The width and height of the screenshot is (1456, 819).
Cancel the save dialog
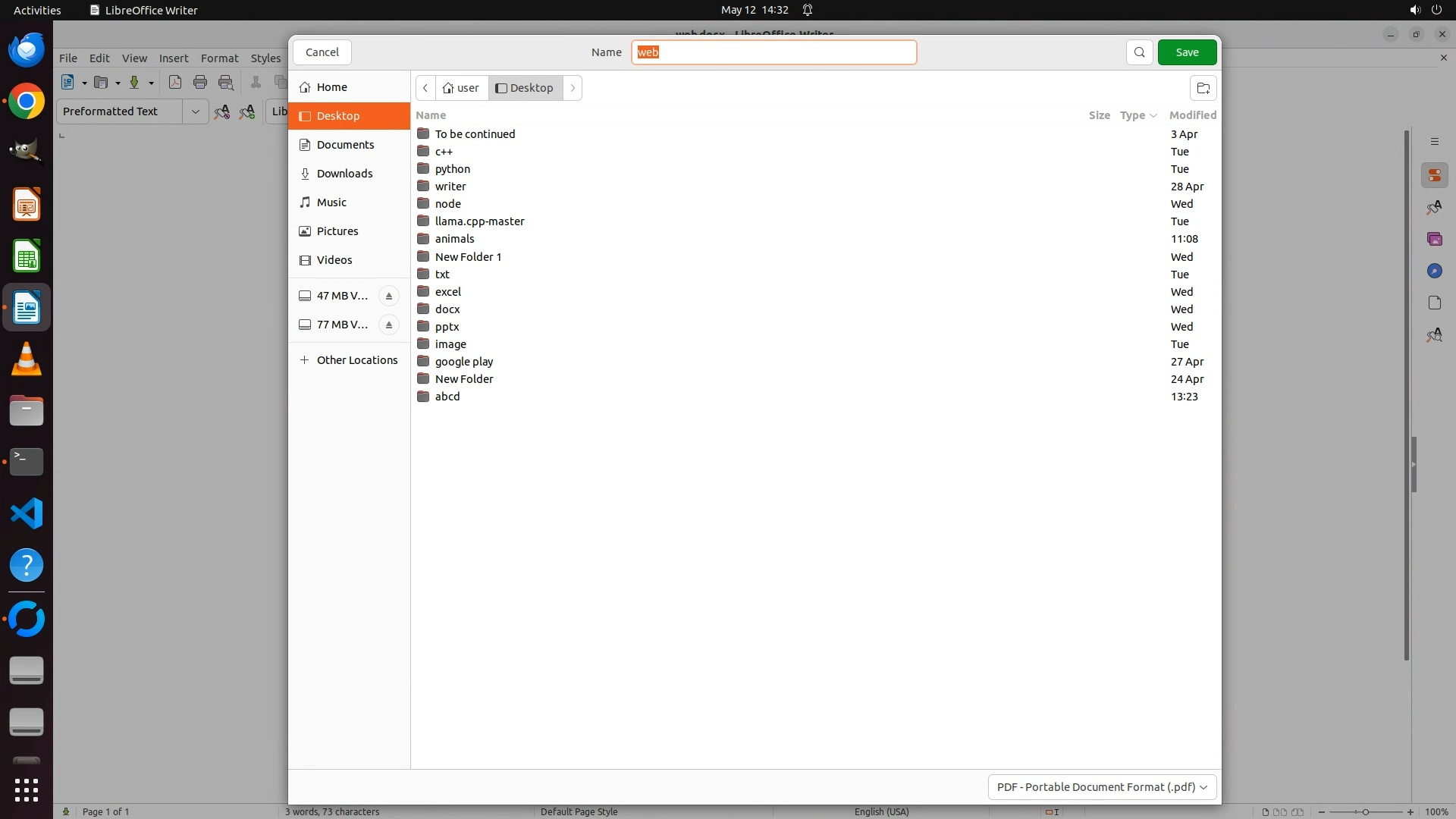tap(322, 52)
